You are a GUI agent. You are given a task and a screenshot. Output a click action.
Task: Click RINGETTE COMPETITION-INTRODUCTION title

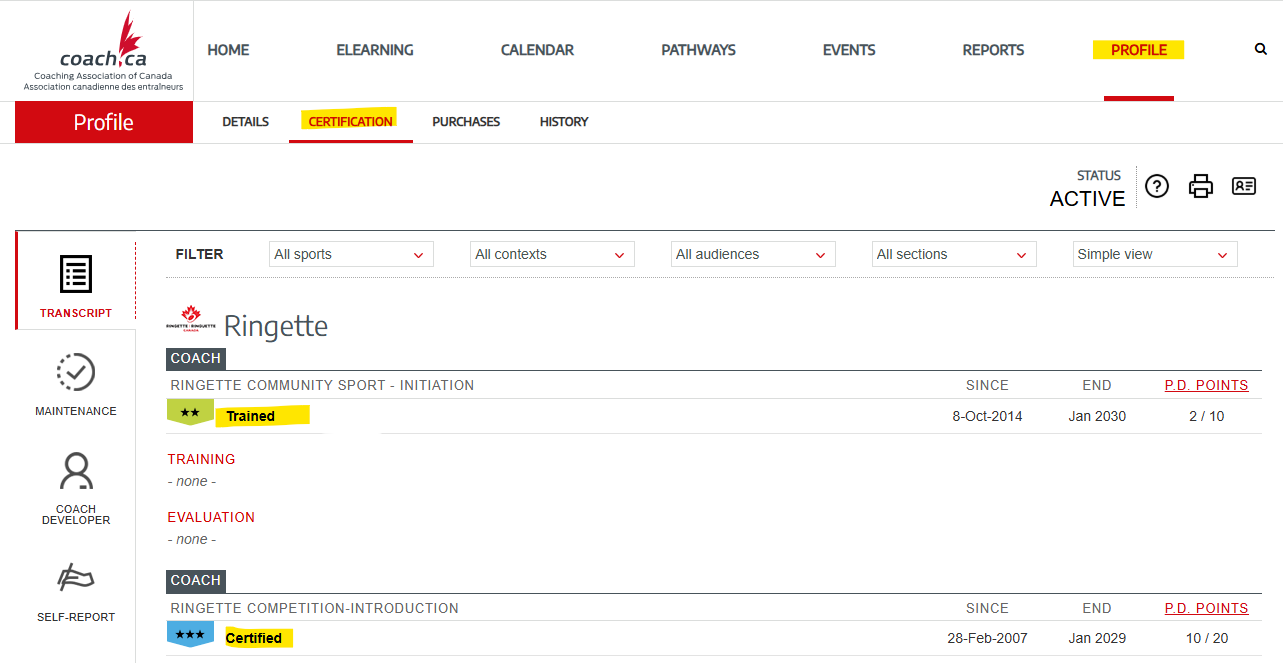tap(314, 608)
